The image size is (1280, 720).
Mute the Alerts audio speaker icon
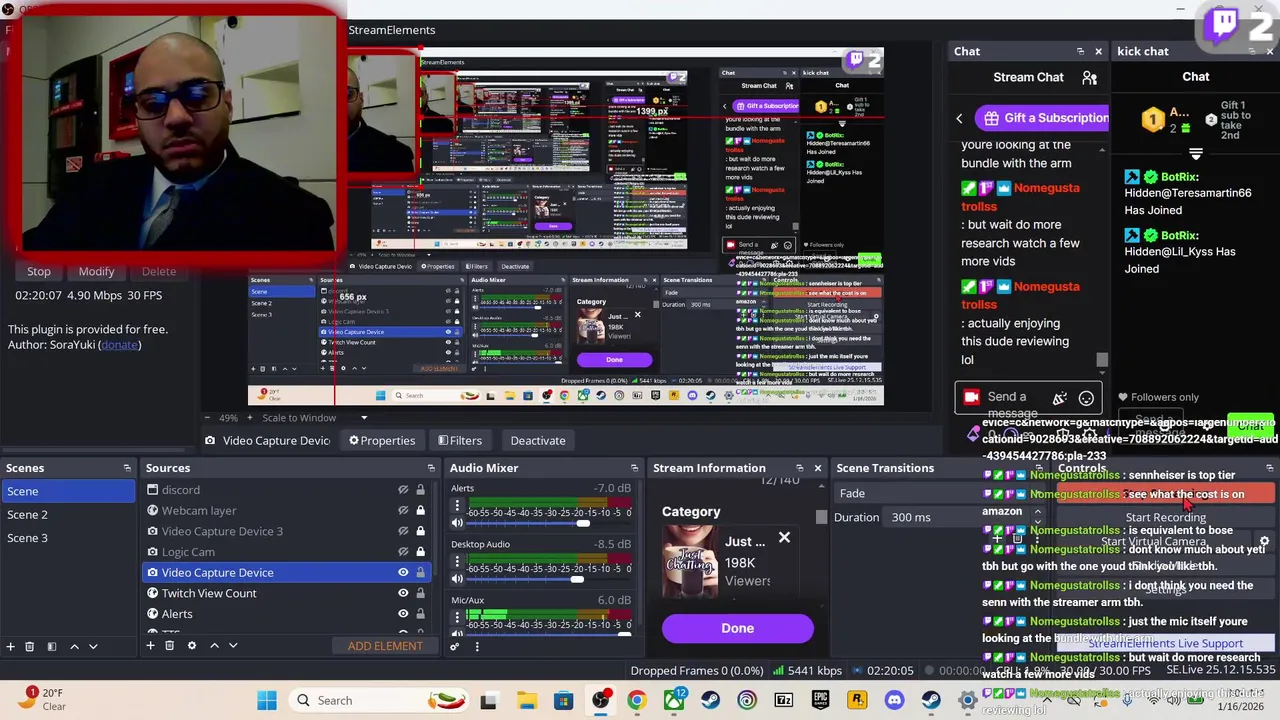click(x=457, y=523)
